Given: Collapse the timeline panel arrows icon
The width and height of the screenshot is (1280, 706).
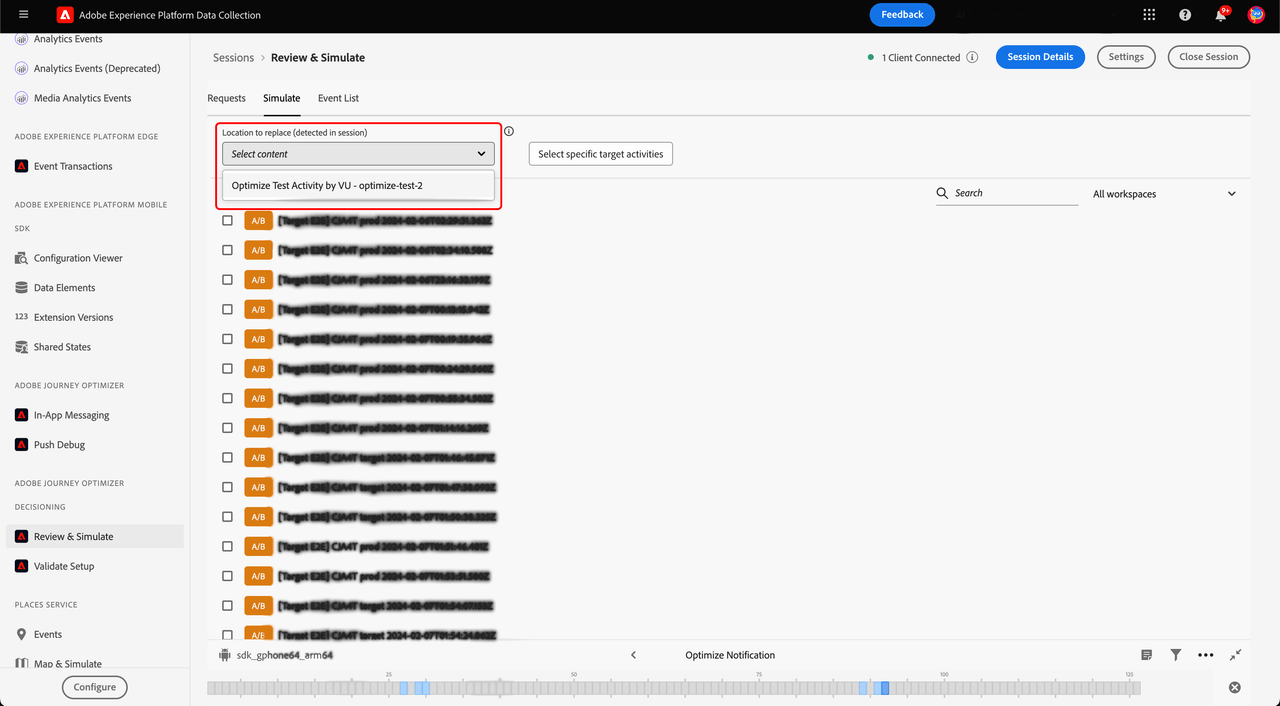Looking at the screenshot, I should click(1236, 655).
